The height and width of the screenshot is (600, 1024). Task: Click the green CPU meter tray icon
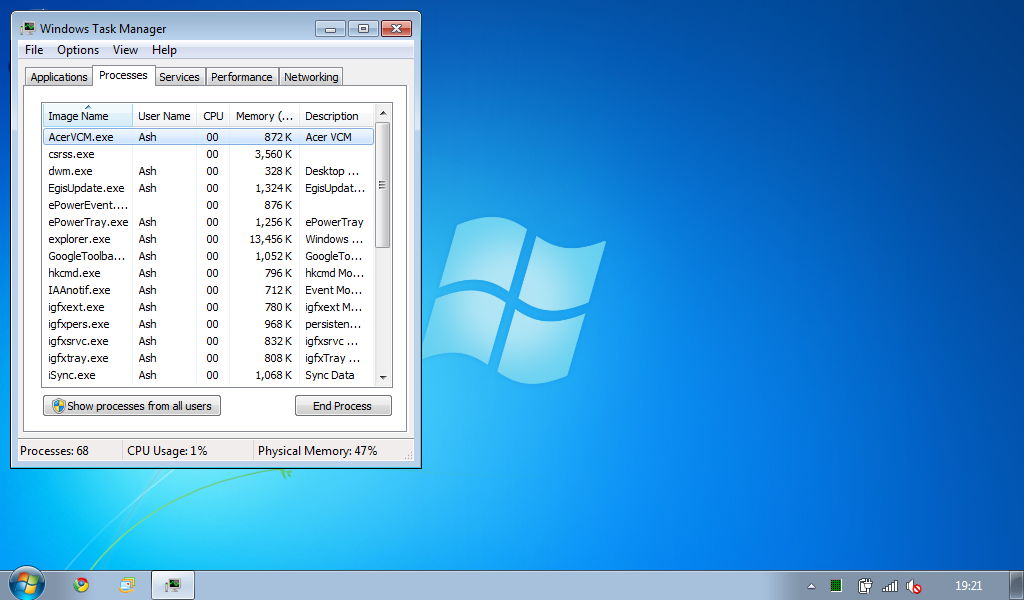[x=836, y=586]
